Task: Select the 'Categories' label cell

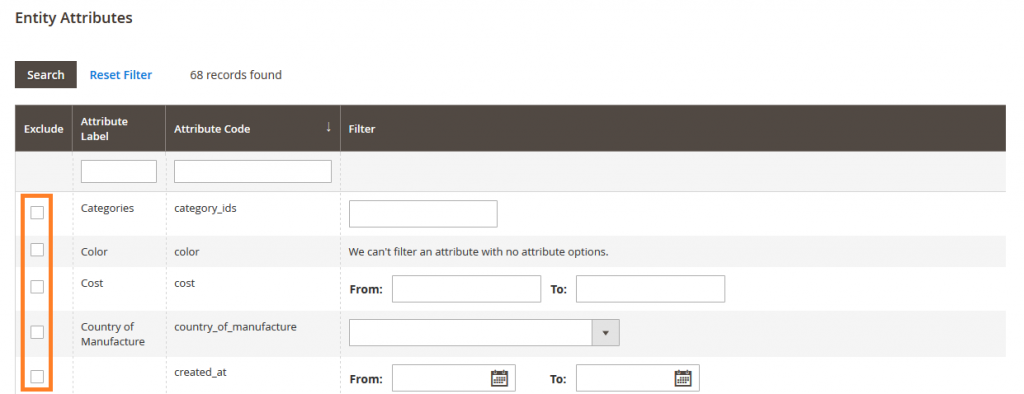Action: tap(107, 208)
